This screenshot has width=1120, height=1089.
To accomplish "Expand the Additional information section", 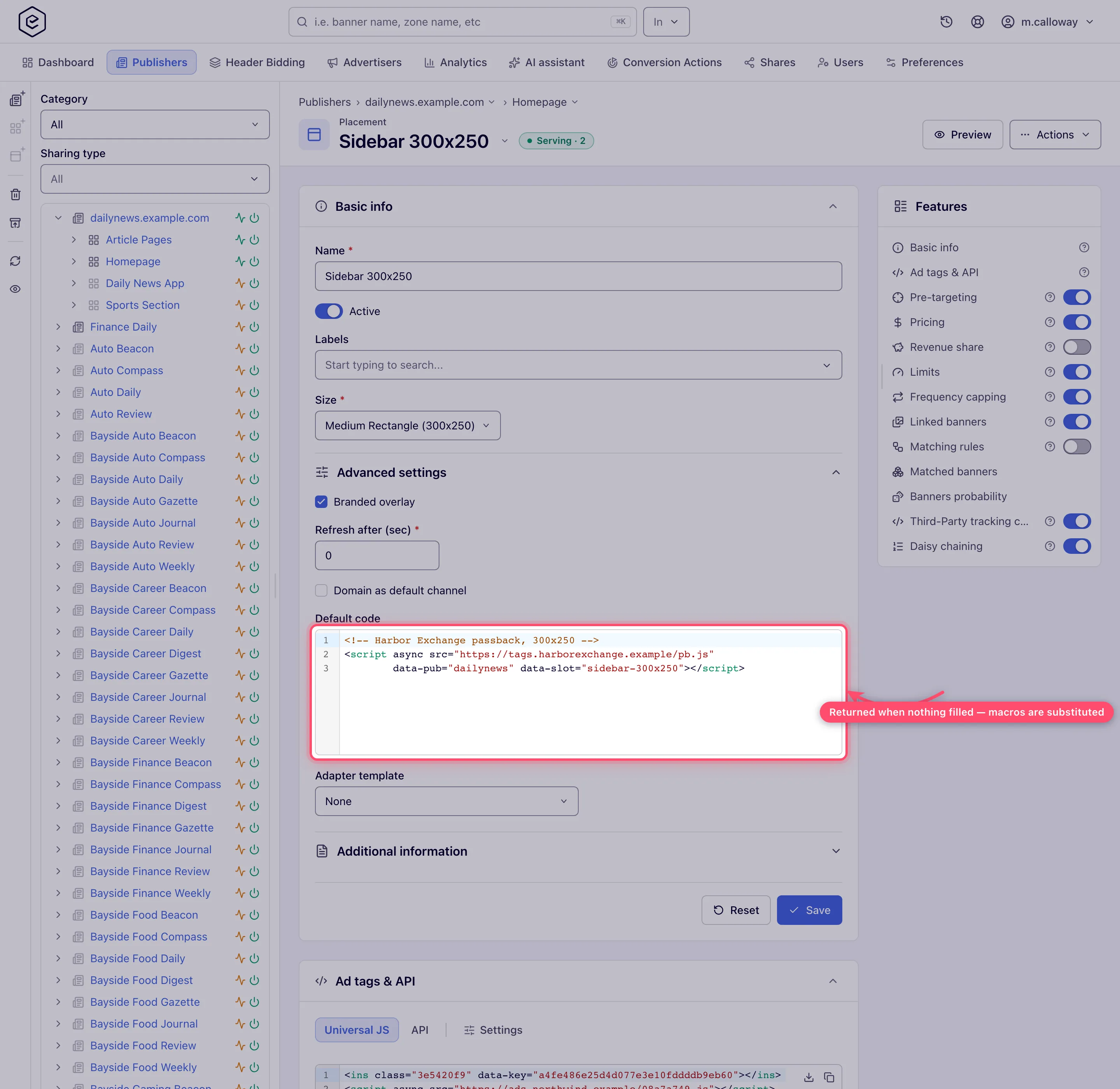I will coord(578,851).
